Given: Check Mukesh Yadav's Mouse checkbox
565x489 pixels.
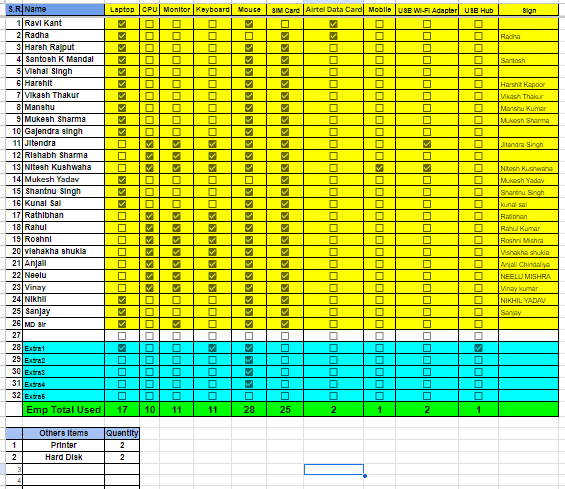Looking at the screenshot, I should point(249,180).
